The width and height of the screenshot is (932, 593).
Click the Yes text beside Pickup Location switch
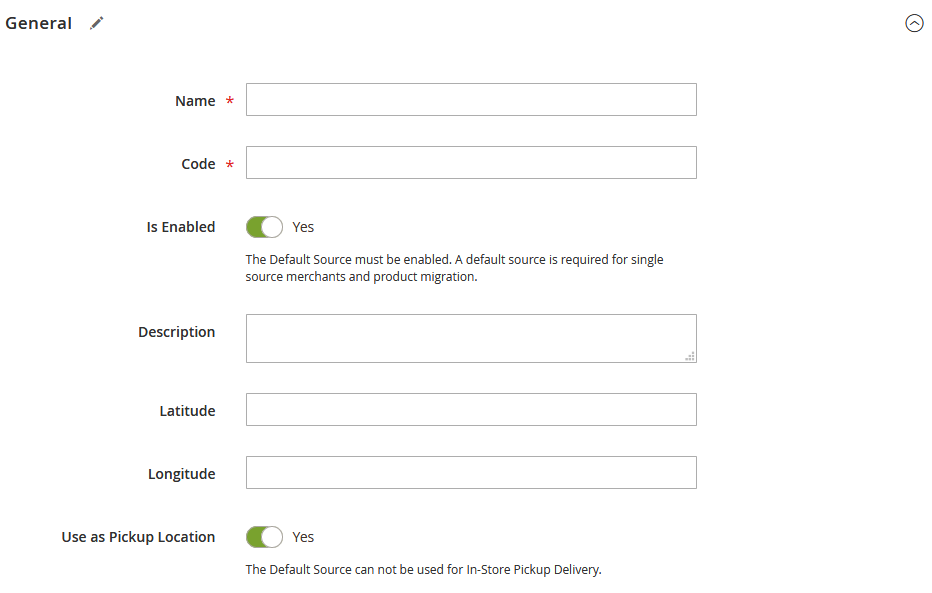(303, 537)
